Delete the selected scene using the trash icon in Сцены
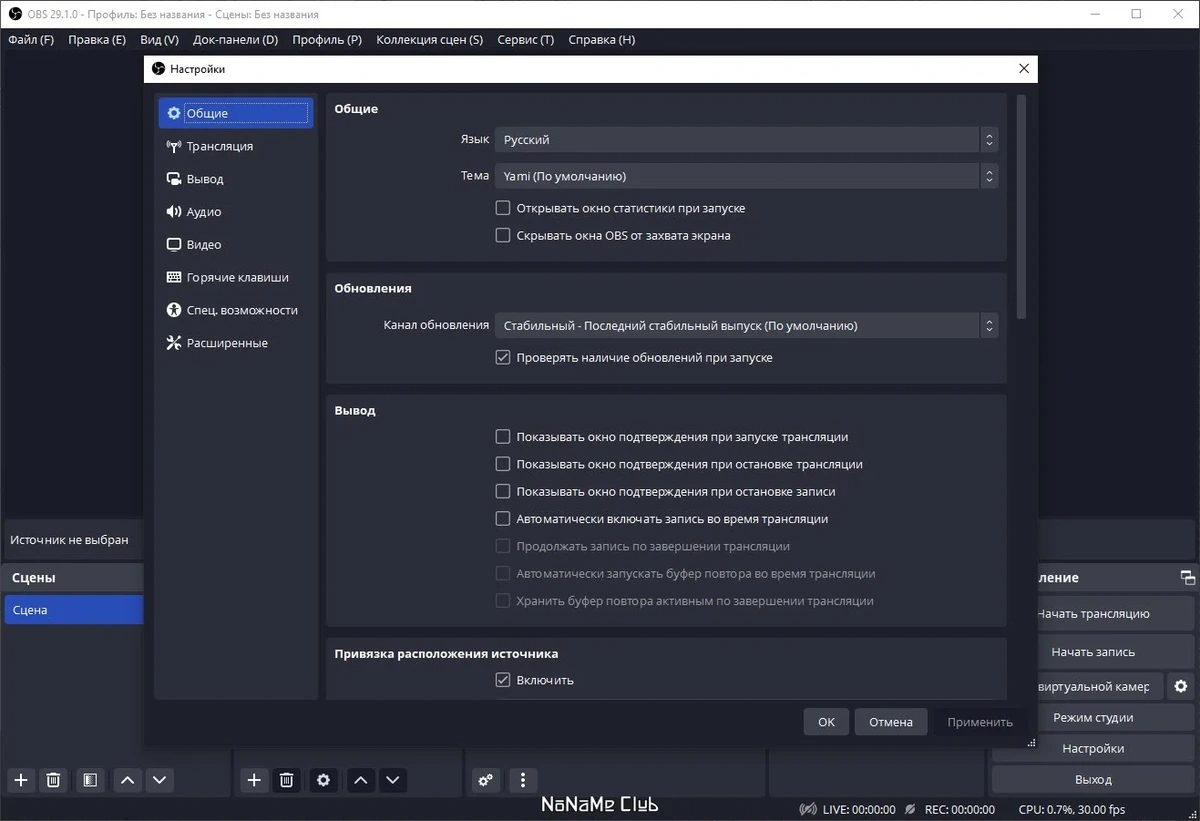Viewport: 1200px width, 821px height. (54, 780)
